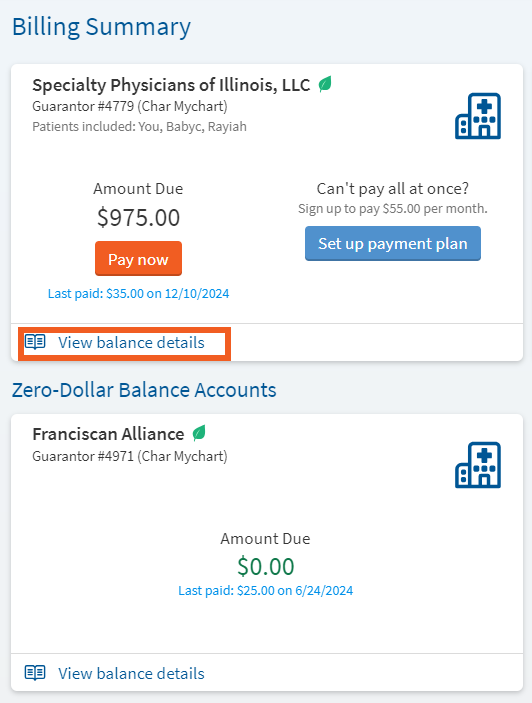The image size is (532, 703).
Task: Click the Billing Summary heading
Action: 101,27
